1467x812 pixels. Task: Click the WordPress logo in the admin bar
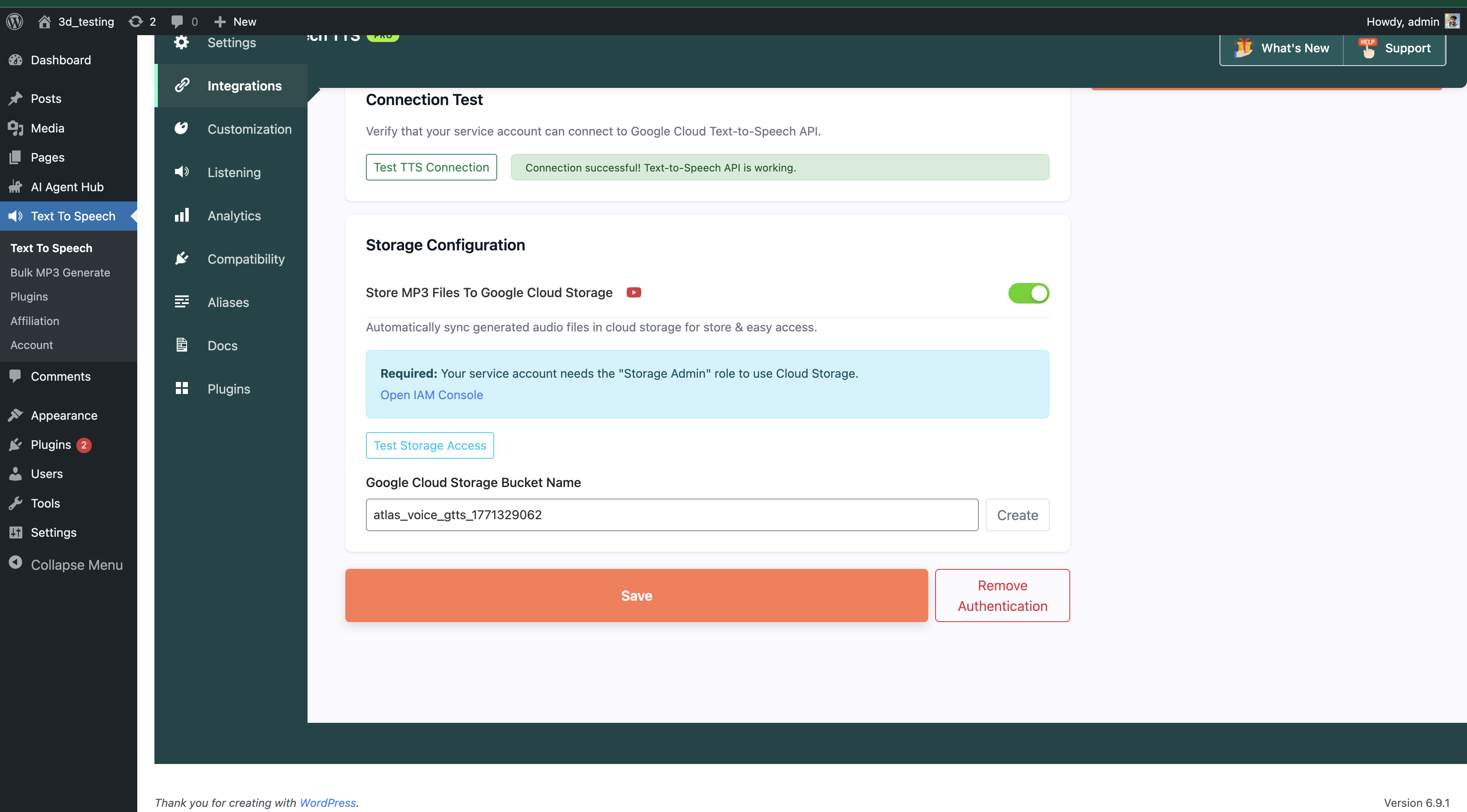pyautogui.click(x=15, y=21)
